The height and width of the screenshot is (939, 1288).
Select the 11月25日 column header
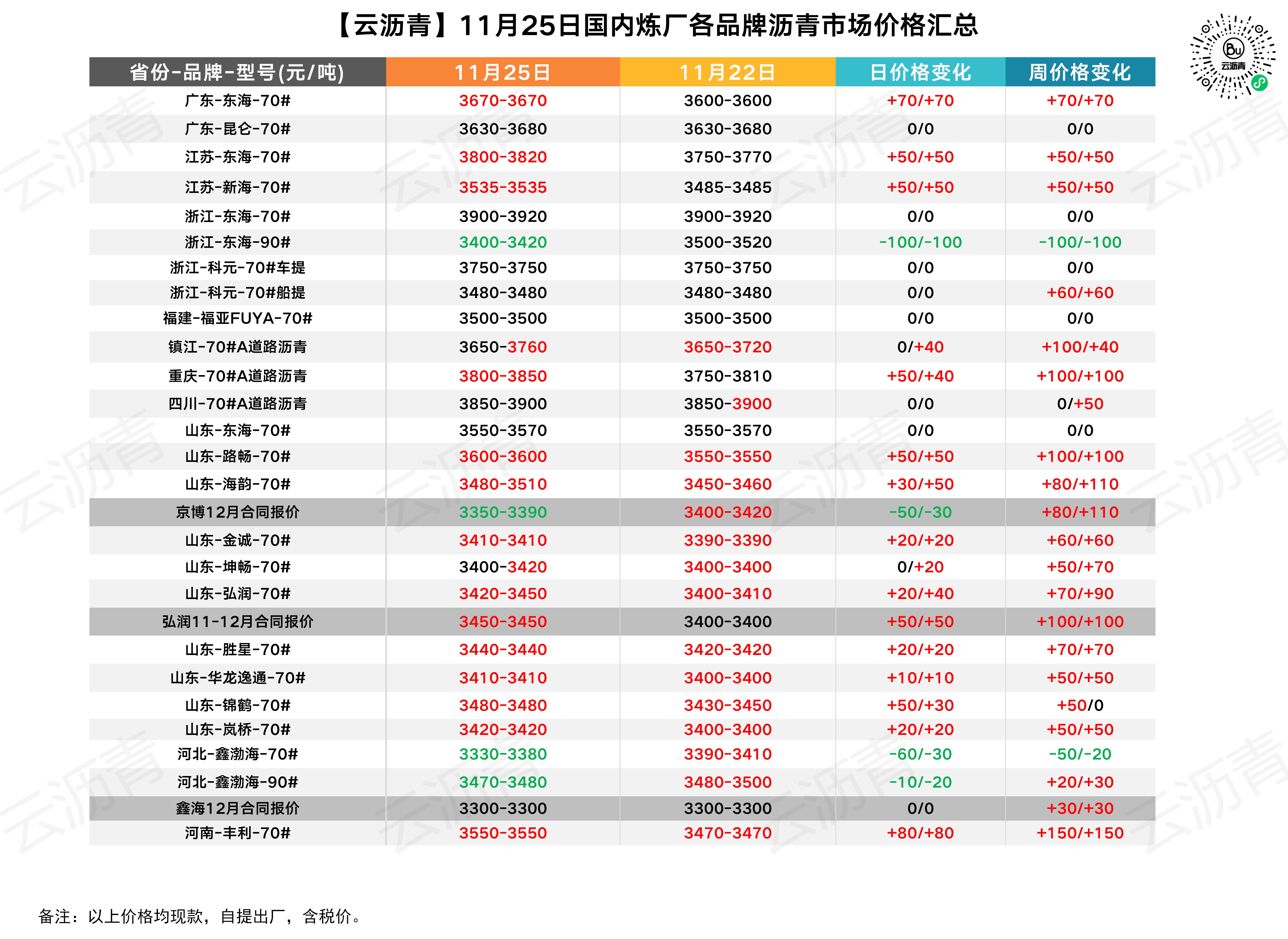coord(503,72)
